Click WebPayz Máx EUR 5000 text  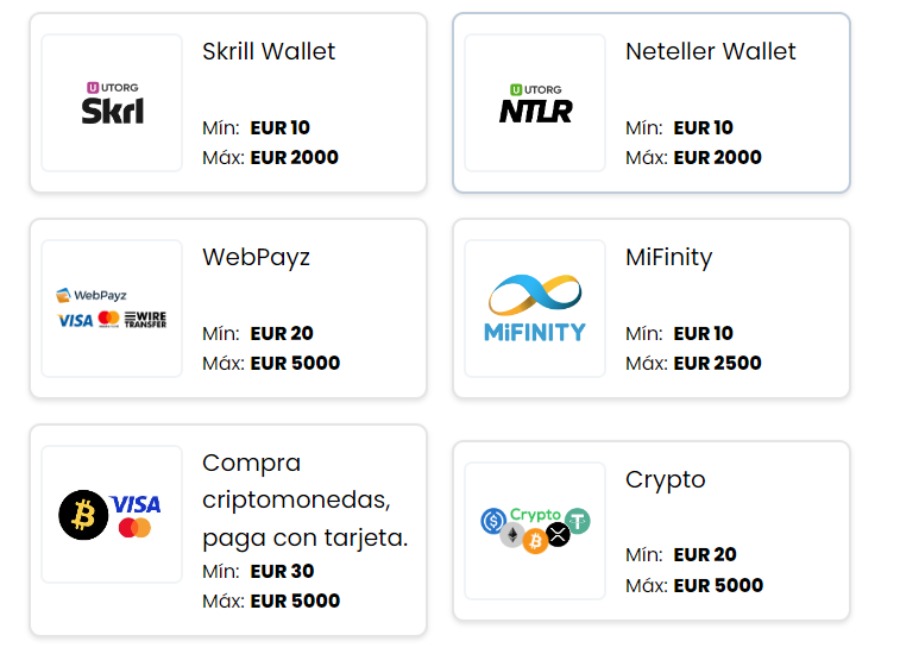click(271, 363)
